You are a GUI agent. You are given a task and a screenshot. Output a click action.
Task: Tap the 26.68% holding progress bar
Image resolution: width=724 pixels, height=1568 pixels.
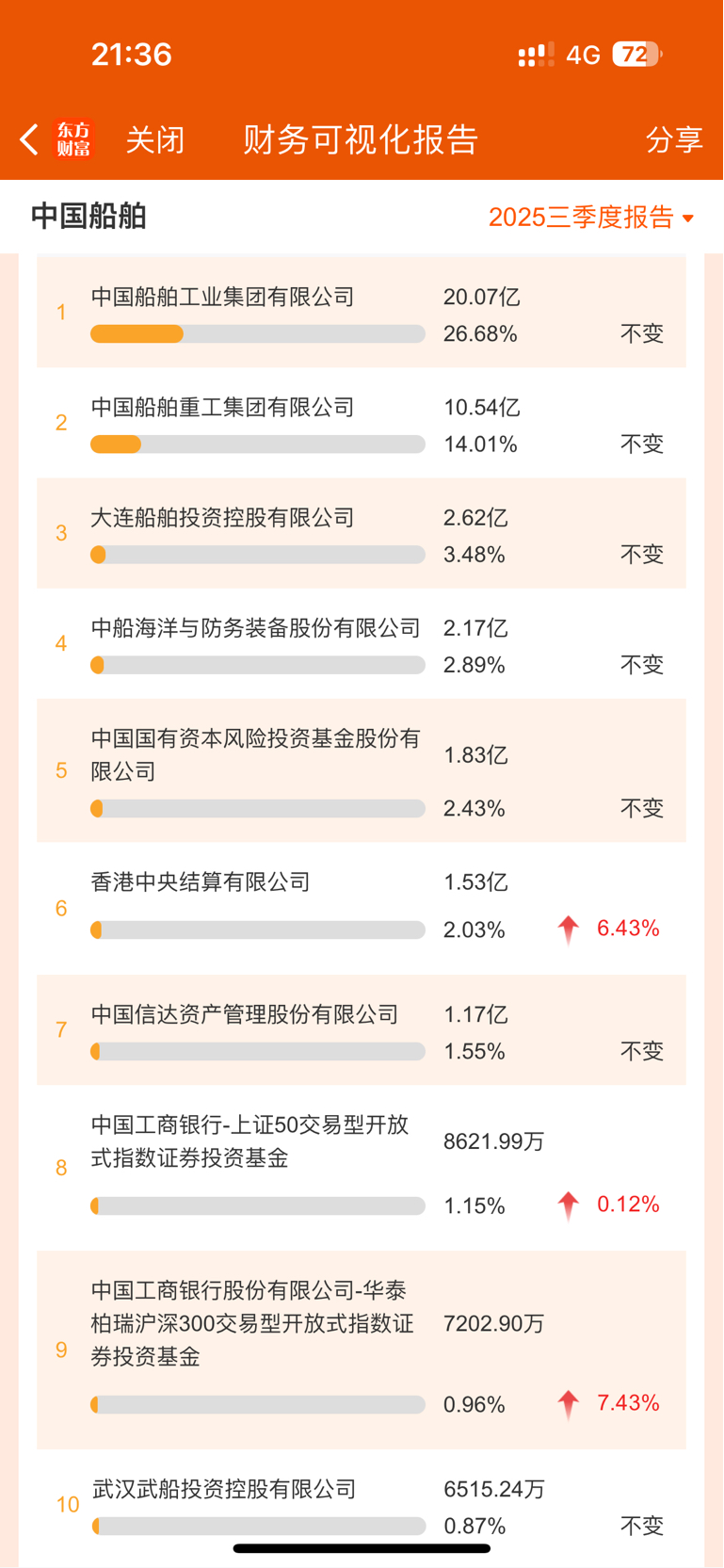(x=257, y=333)
